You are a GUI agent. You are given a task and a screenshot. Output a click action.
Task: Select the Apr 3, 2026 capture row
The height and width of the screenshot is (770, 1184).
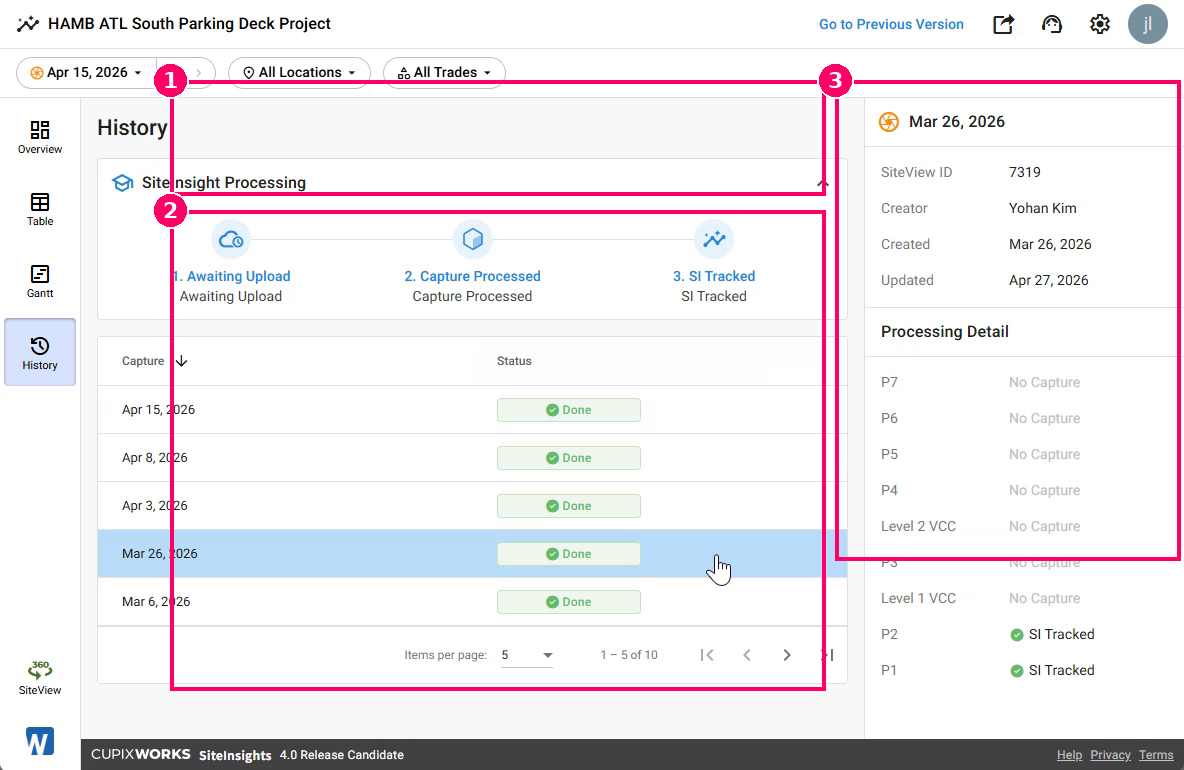(x=473, y=506)
